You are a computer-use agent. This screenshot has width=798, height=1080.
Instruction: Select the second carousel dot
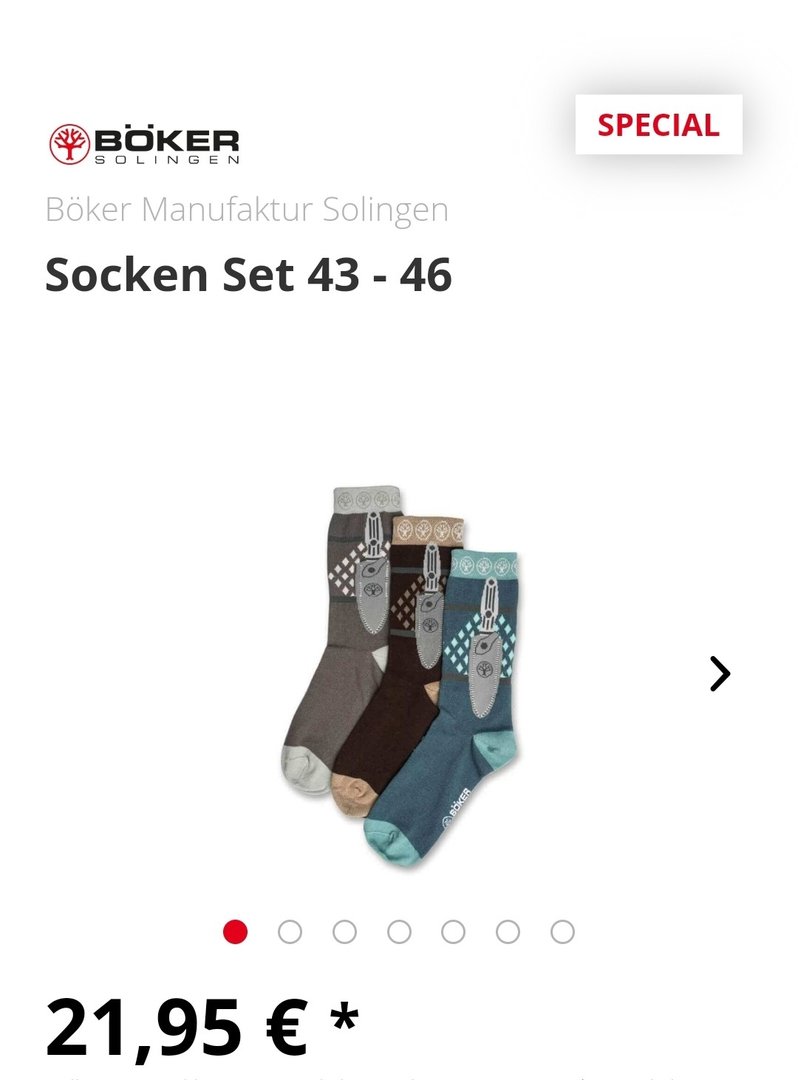click(x=290, y=932)
